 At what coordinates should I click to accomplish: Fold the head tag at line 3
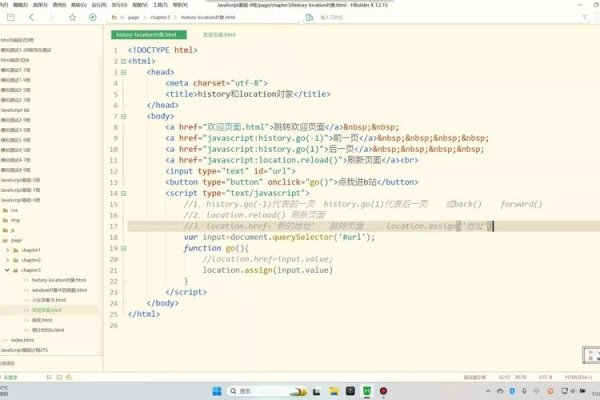point(122,72)
